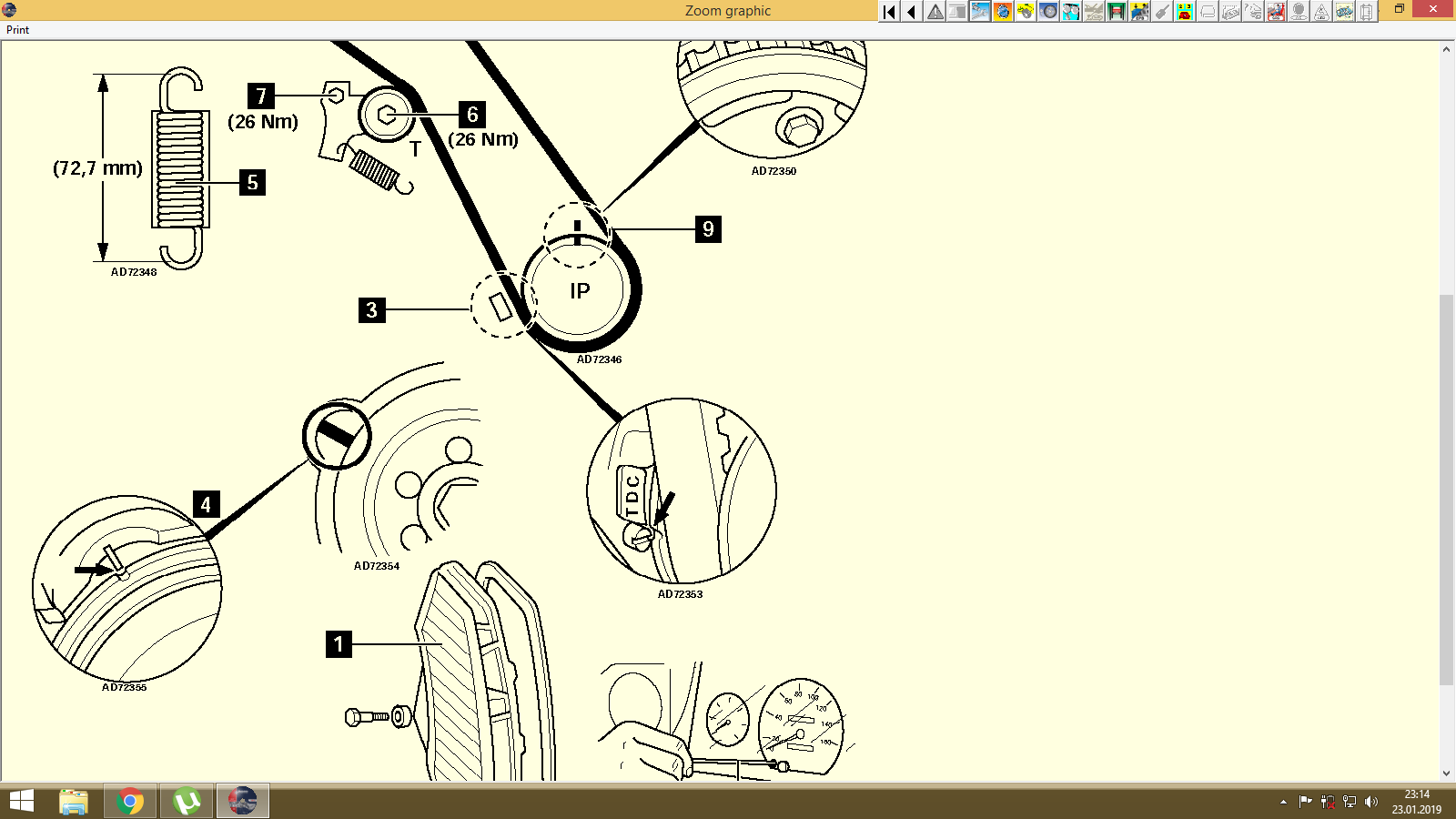Click the brush toolbar icon

(x=1162, y=11)
